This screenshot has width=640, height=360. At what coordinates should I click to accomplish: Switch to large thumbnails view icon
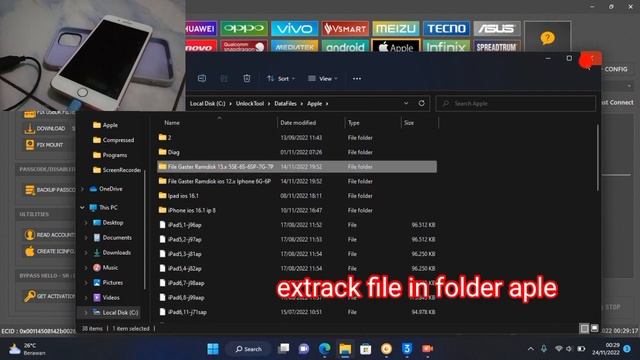pyautogui.click(x=594, y=328)
